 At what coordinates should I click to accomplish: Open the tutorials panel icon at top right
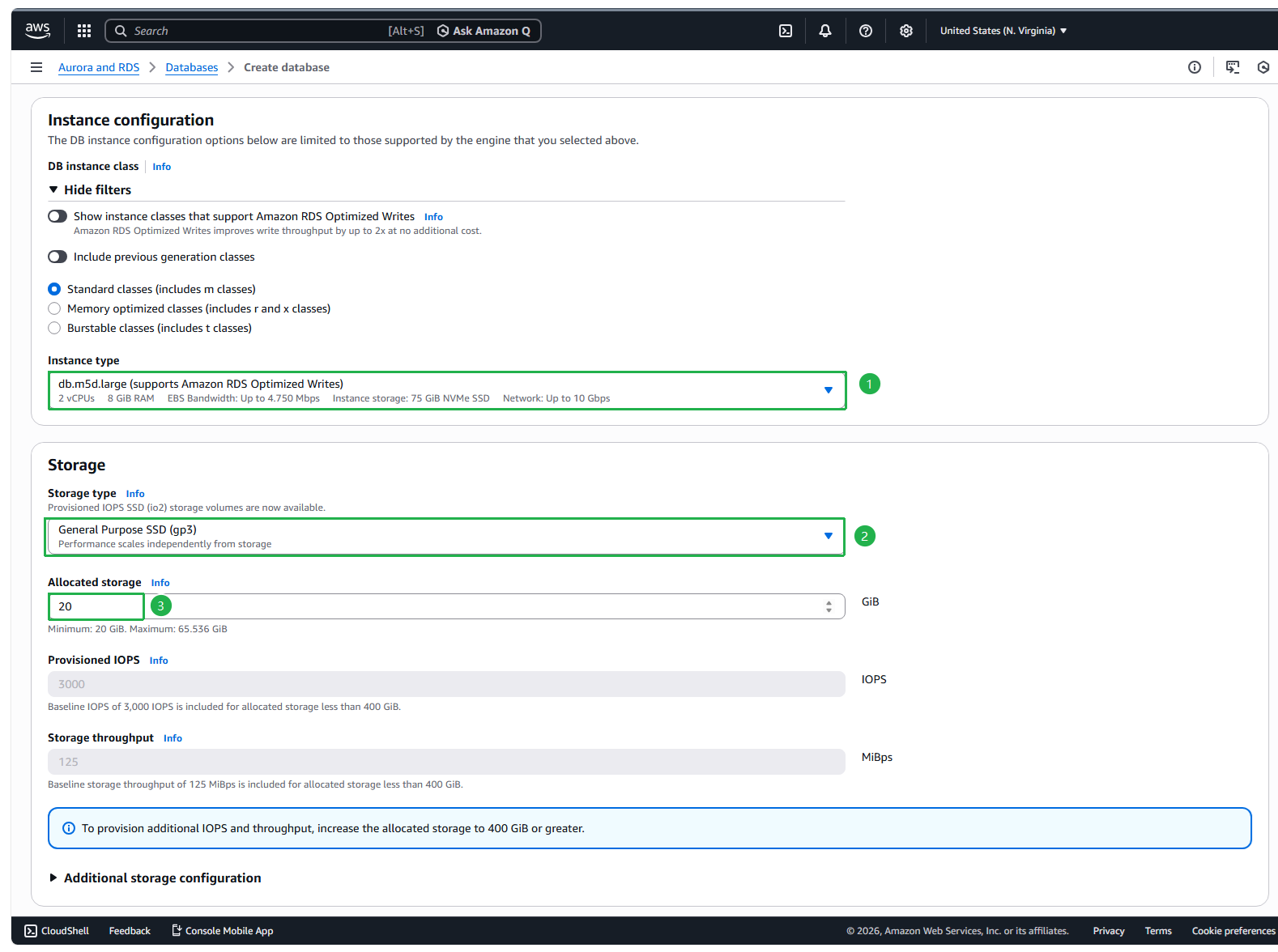(1233, 67)
